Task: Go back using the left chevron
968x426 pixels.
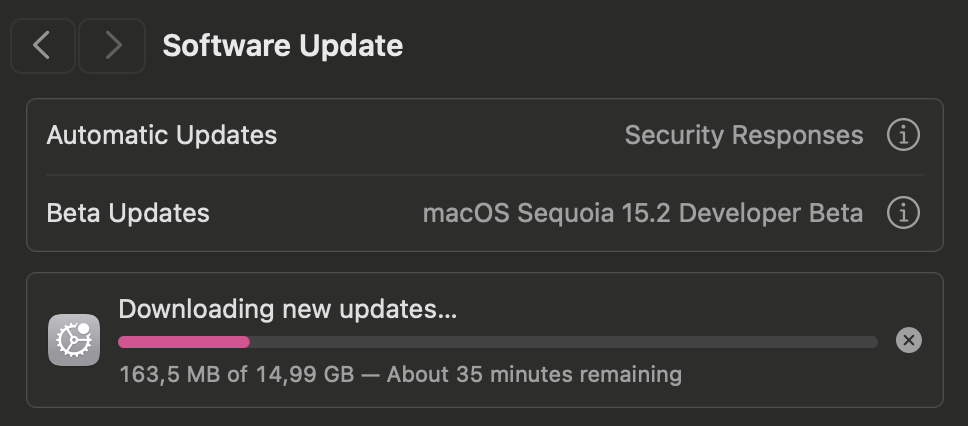Action: (43, 46)
